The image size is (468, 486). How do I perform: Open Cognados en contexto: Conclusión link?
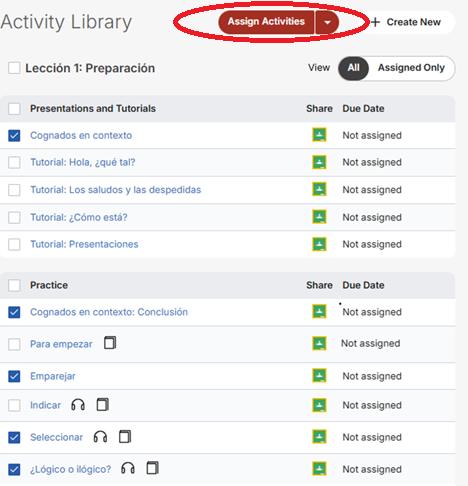point(109,312)
